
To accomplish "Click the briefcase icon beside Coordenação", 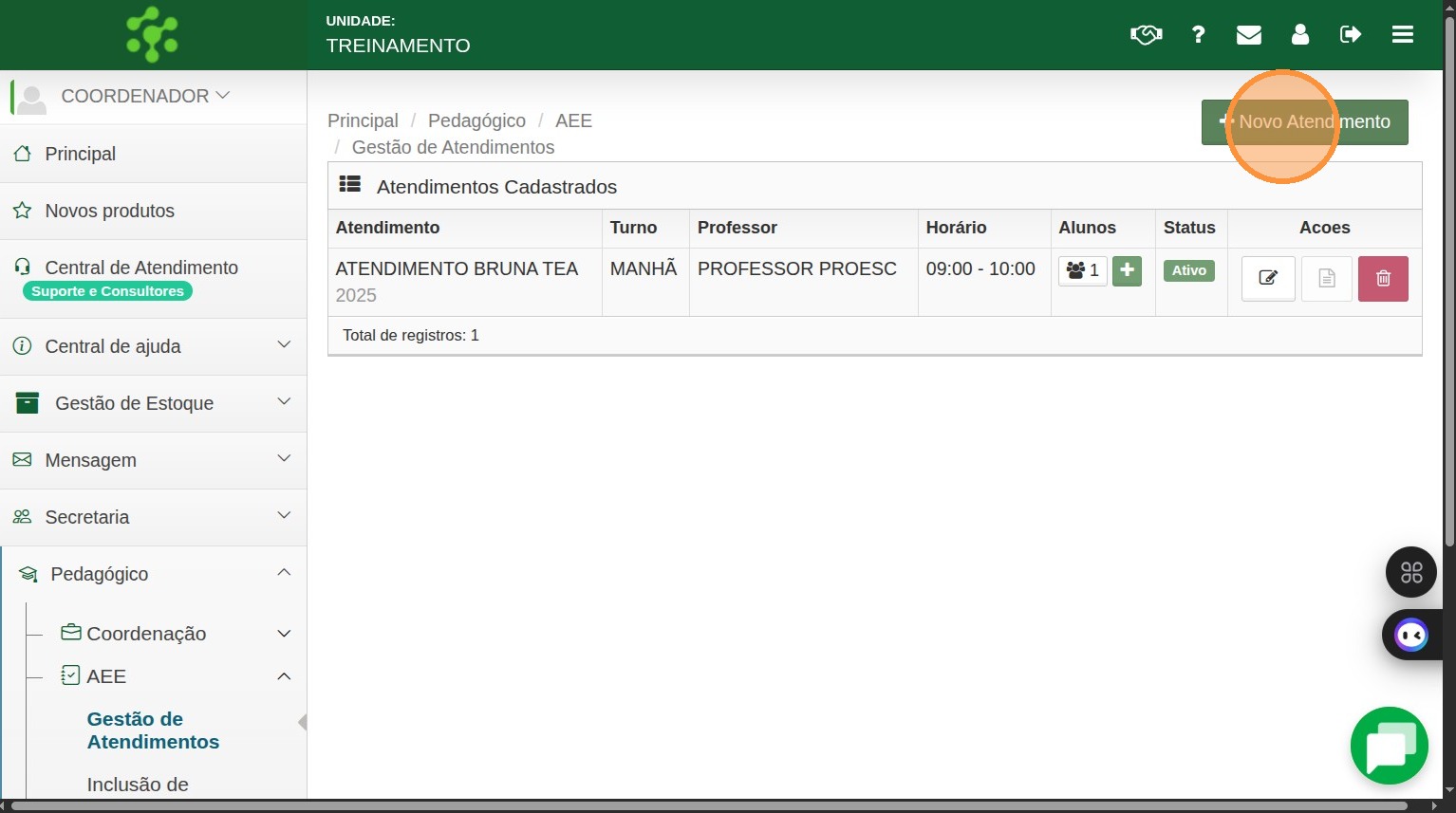I will click(x=71, y=632).
